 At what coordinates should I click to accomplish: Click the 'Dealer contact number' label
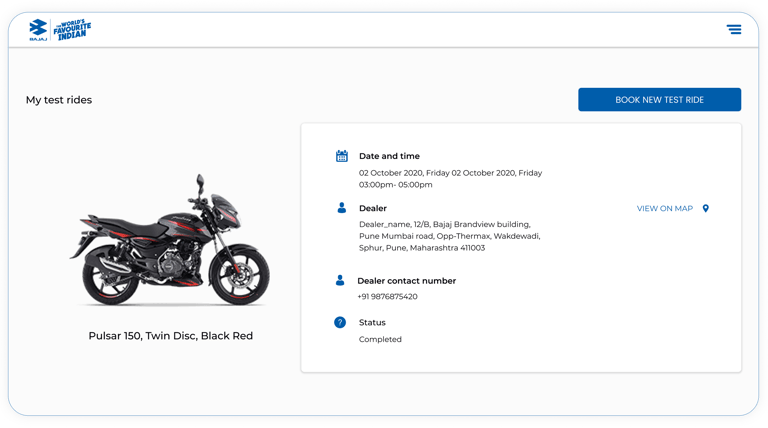pyautogui.click(x=407, y=281)
